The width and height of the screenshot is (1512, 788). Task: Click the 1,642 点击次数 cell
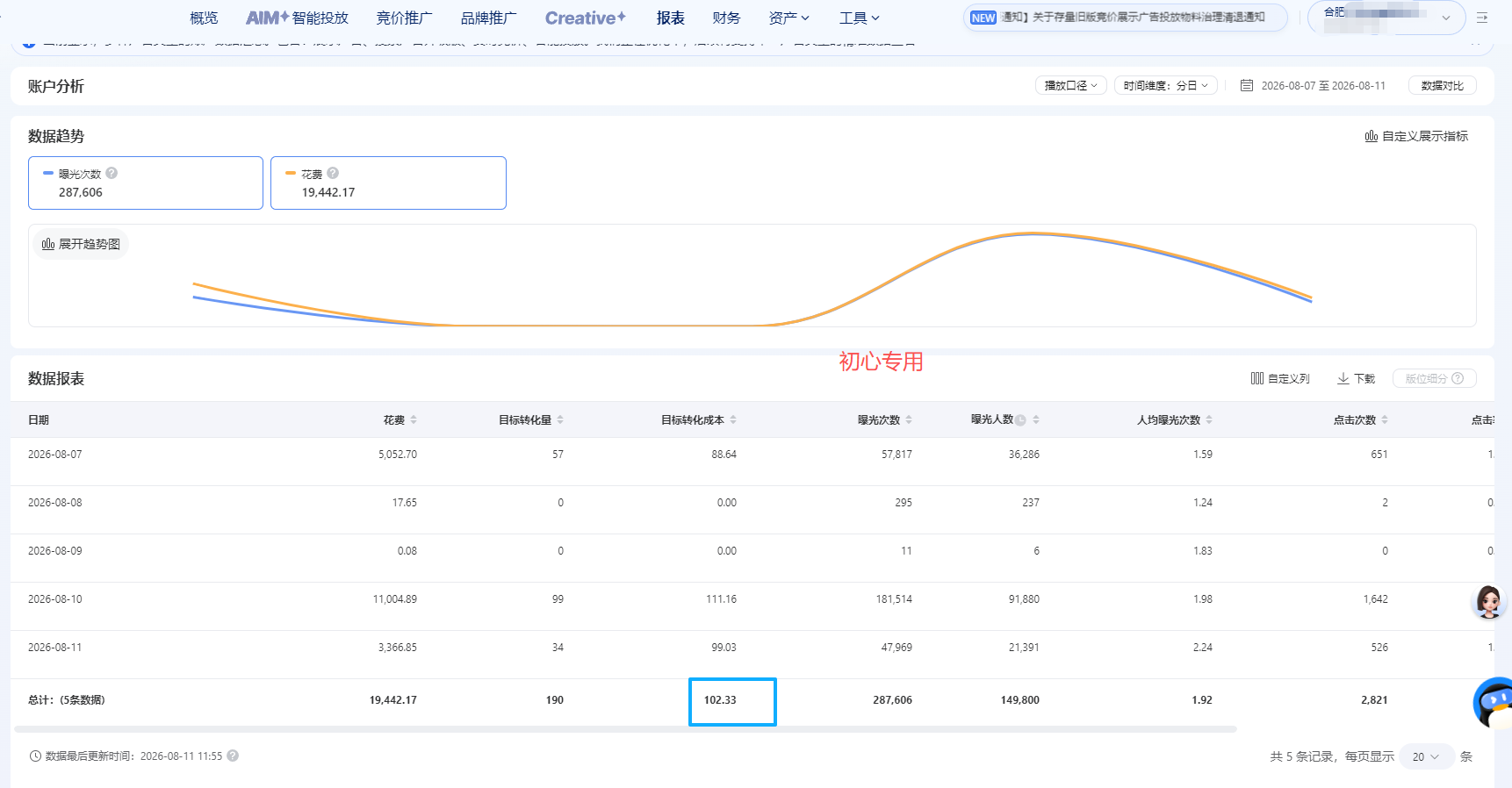(1376, 598)
